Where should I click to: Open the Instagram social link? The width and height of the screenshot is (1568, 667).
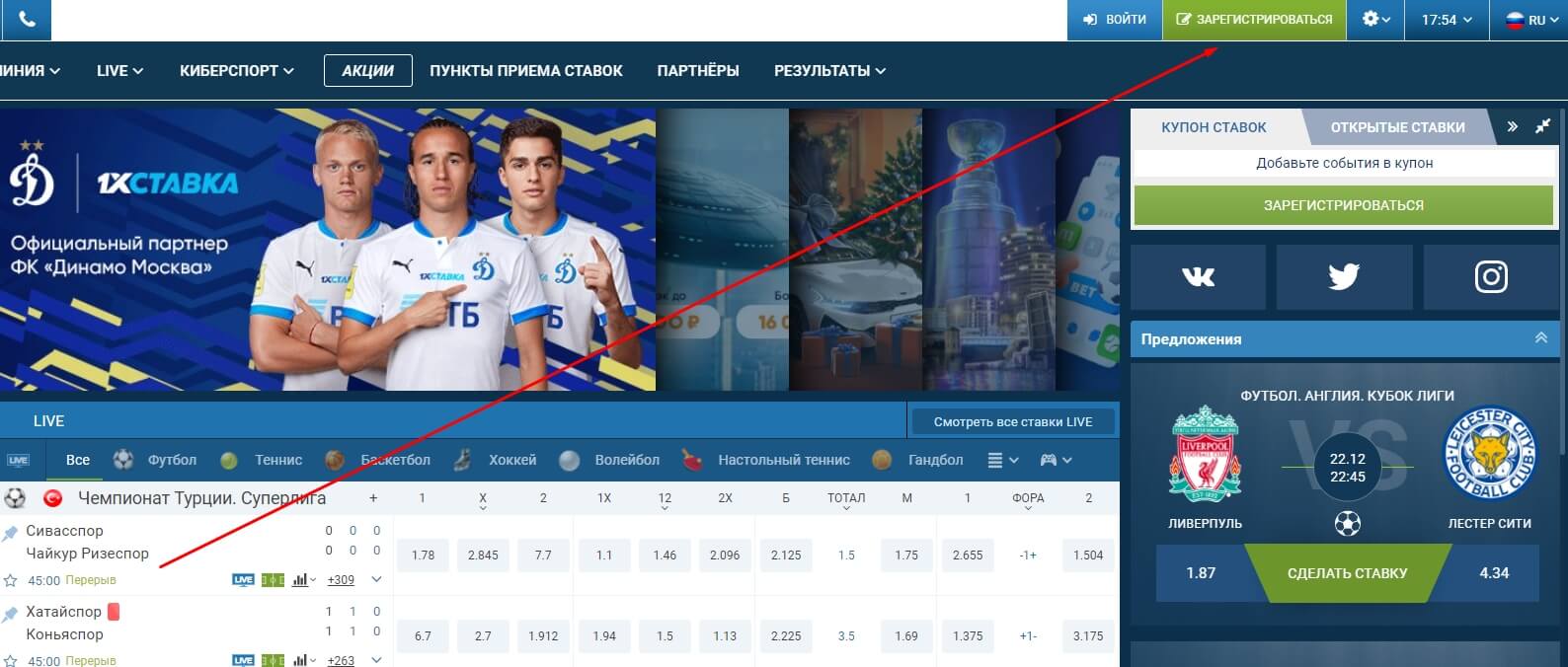(x=1491, y=277)
